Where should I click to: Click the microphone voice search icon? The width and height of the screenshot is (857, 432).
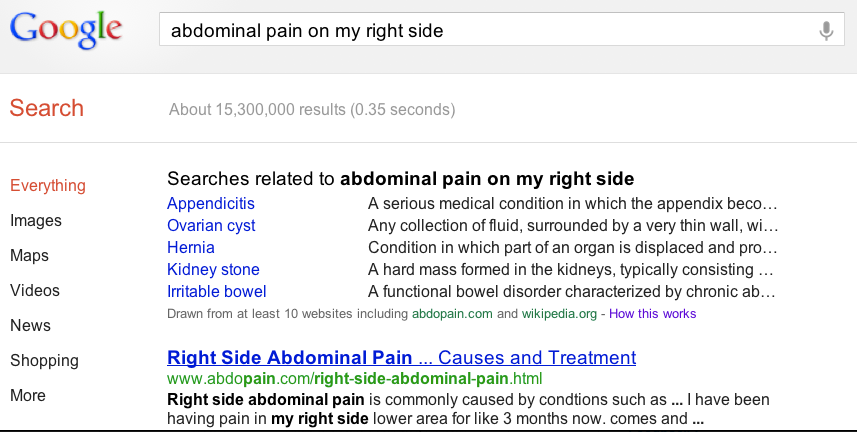point(826,31)
